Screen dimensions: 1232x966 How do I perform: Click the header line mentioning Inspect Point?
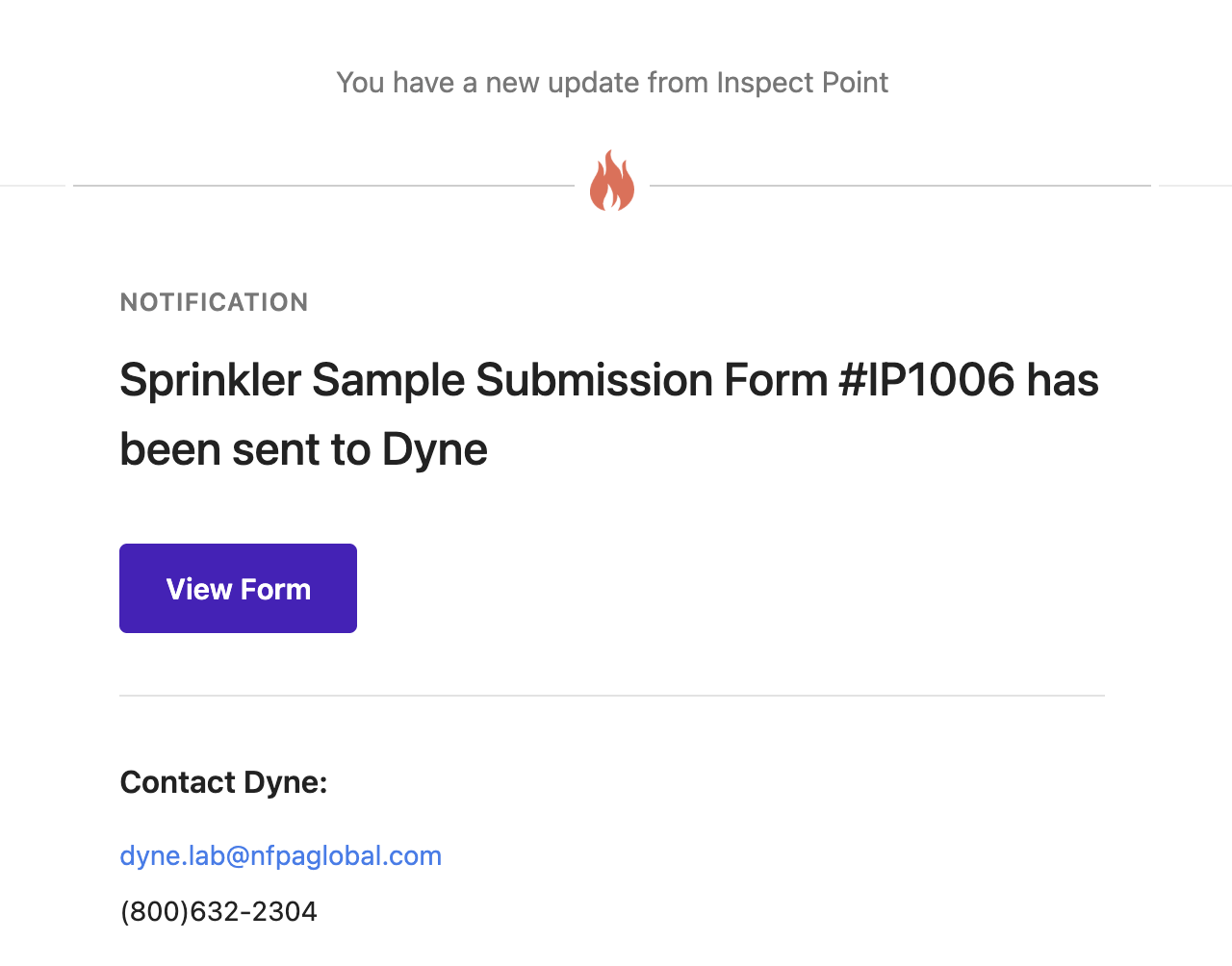pyautogui.click(x=612, y=83)
